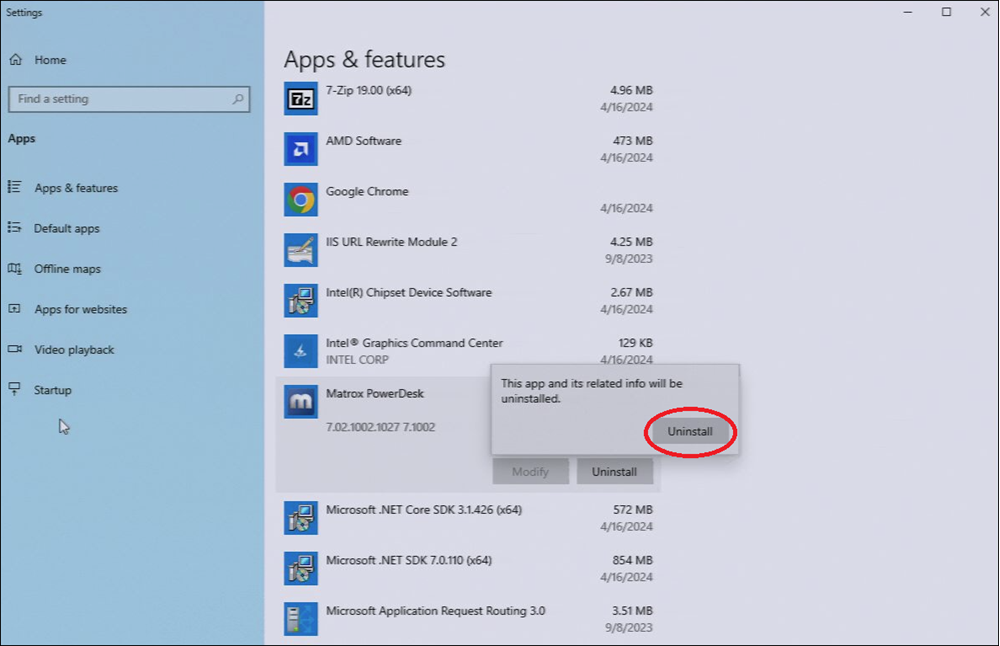Select the Intel Graphics Command Center icon
Viewport: 1000px width, 646px height.
tap(300, 351)
